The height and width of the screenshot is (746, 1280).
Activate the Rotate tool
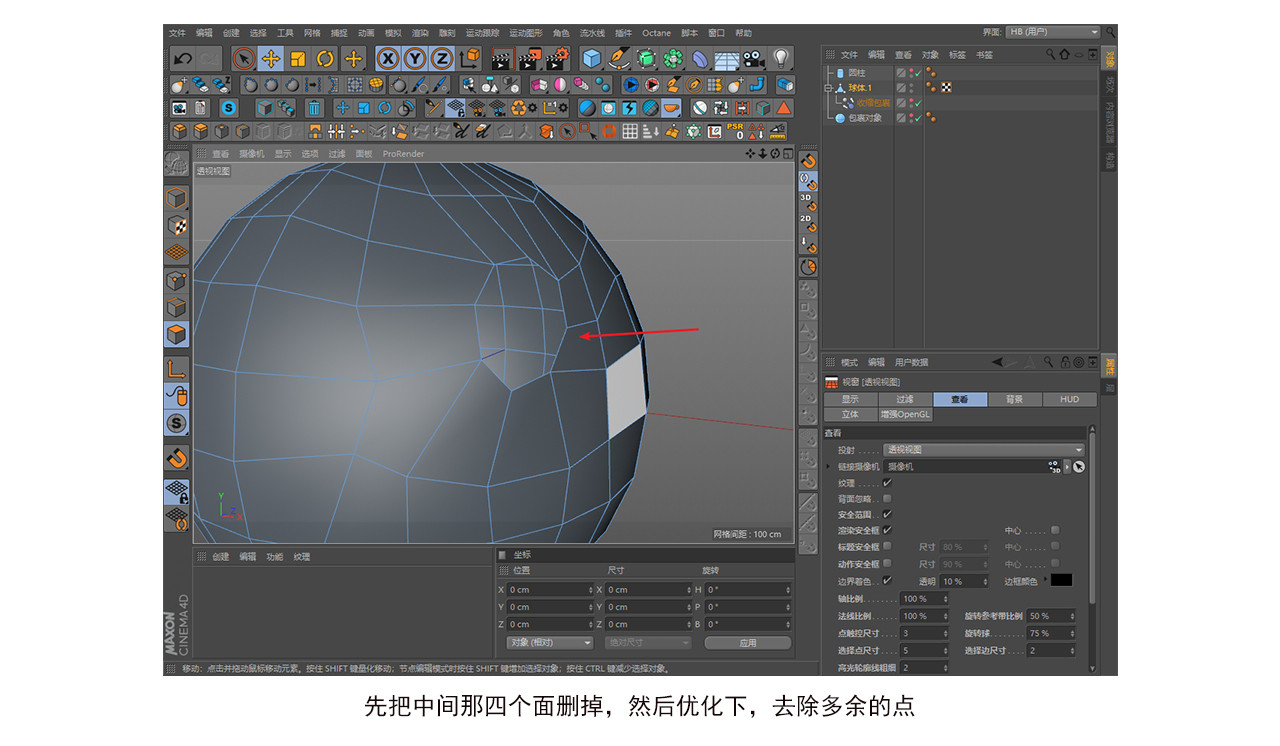(325, 59)
